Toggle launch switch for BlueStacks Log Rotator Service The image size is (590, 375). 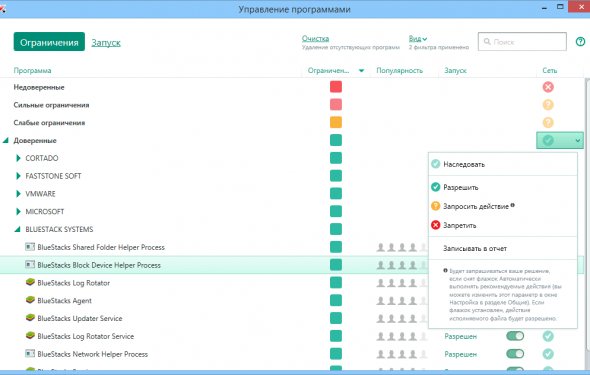515,336
